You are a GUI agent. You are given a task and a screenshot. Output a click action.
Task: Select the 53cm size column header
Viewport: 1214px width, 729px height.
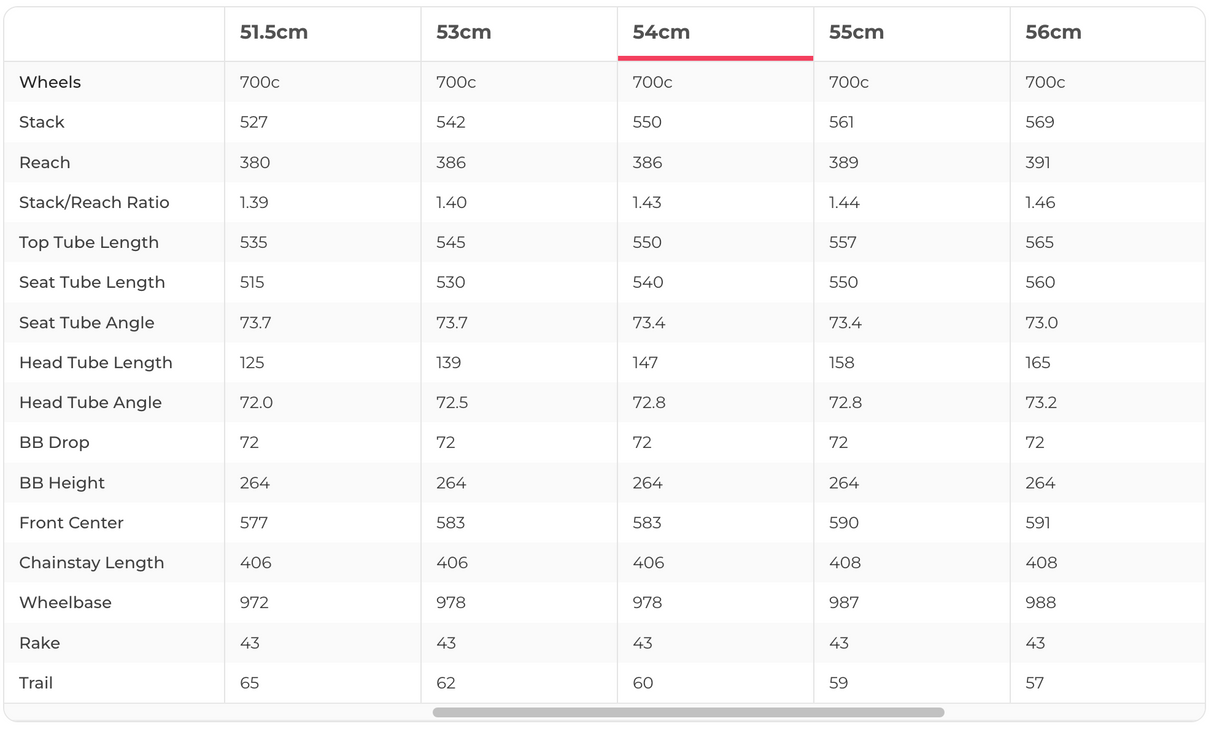463,32
